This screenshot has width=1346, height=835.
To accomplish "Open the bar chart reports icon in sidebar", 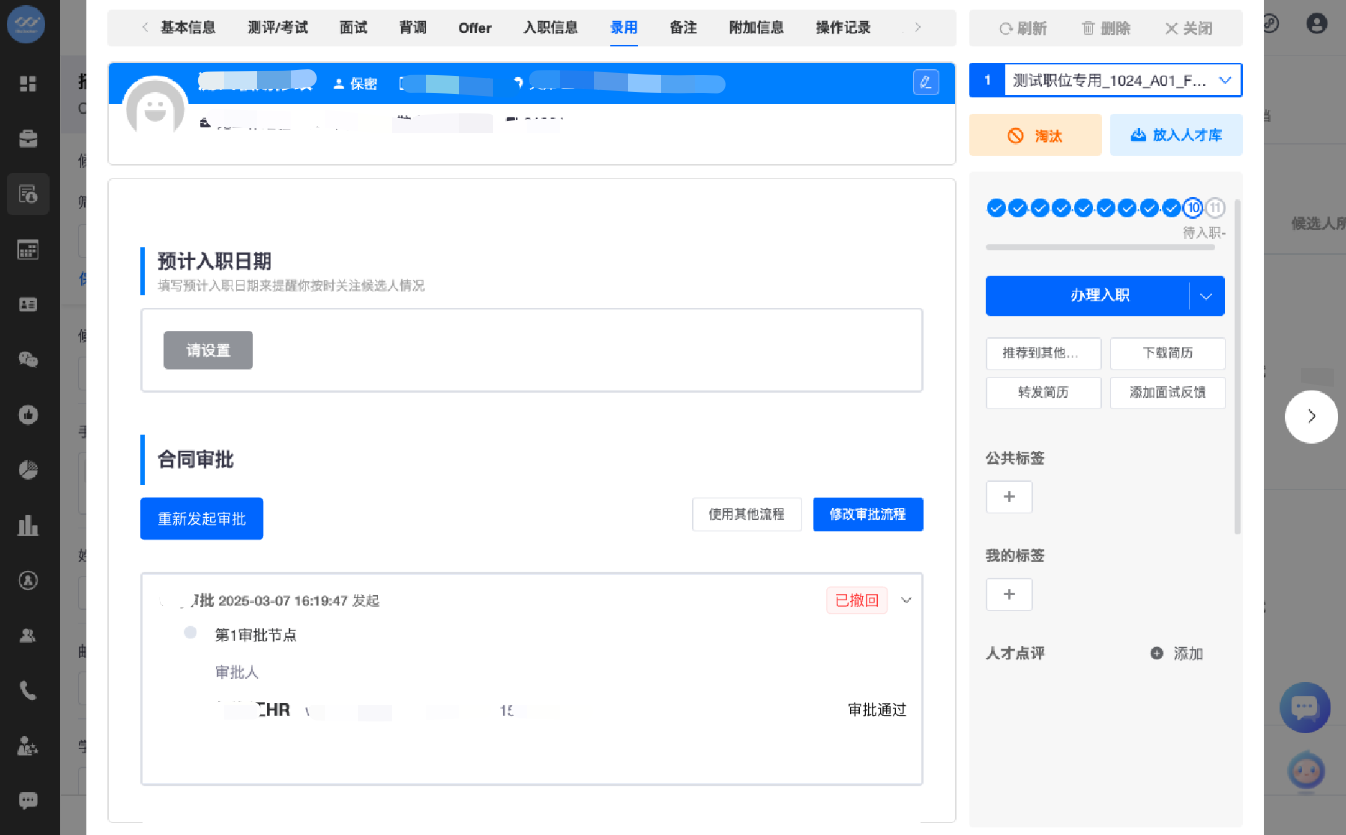I will [28, 524].
